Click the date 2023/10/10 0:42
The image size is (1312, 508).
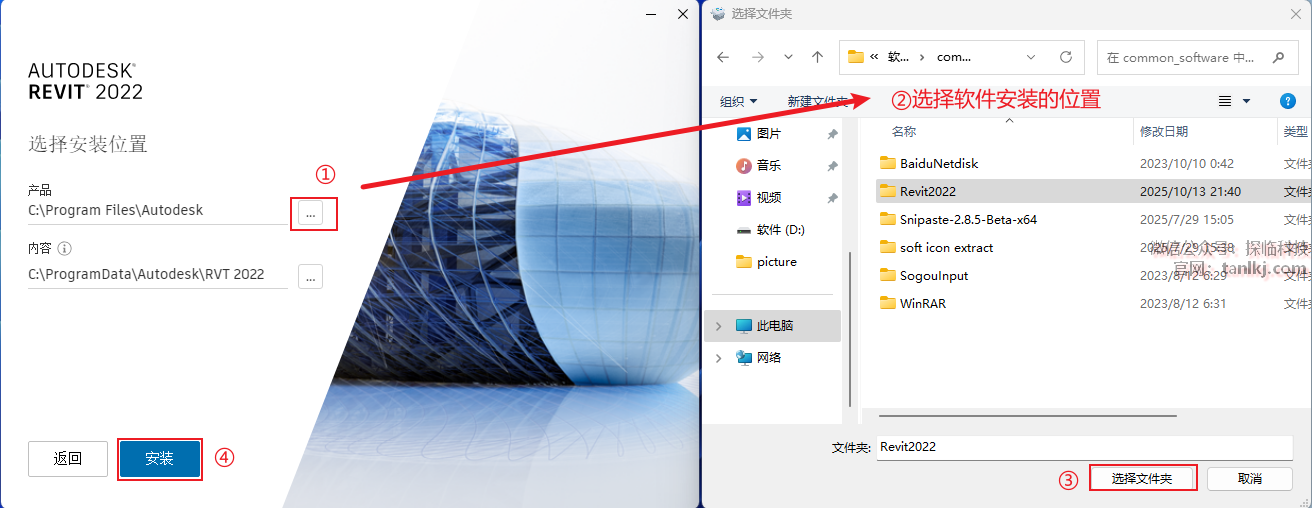tap(1187, 163)
